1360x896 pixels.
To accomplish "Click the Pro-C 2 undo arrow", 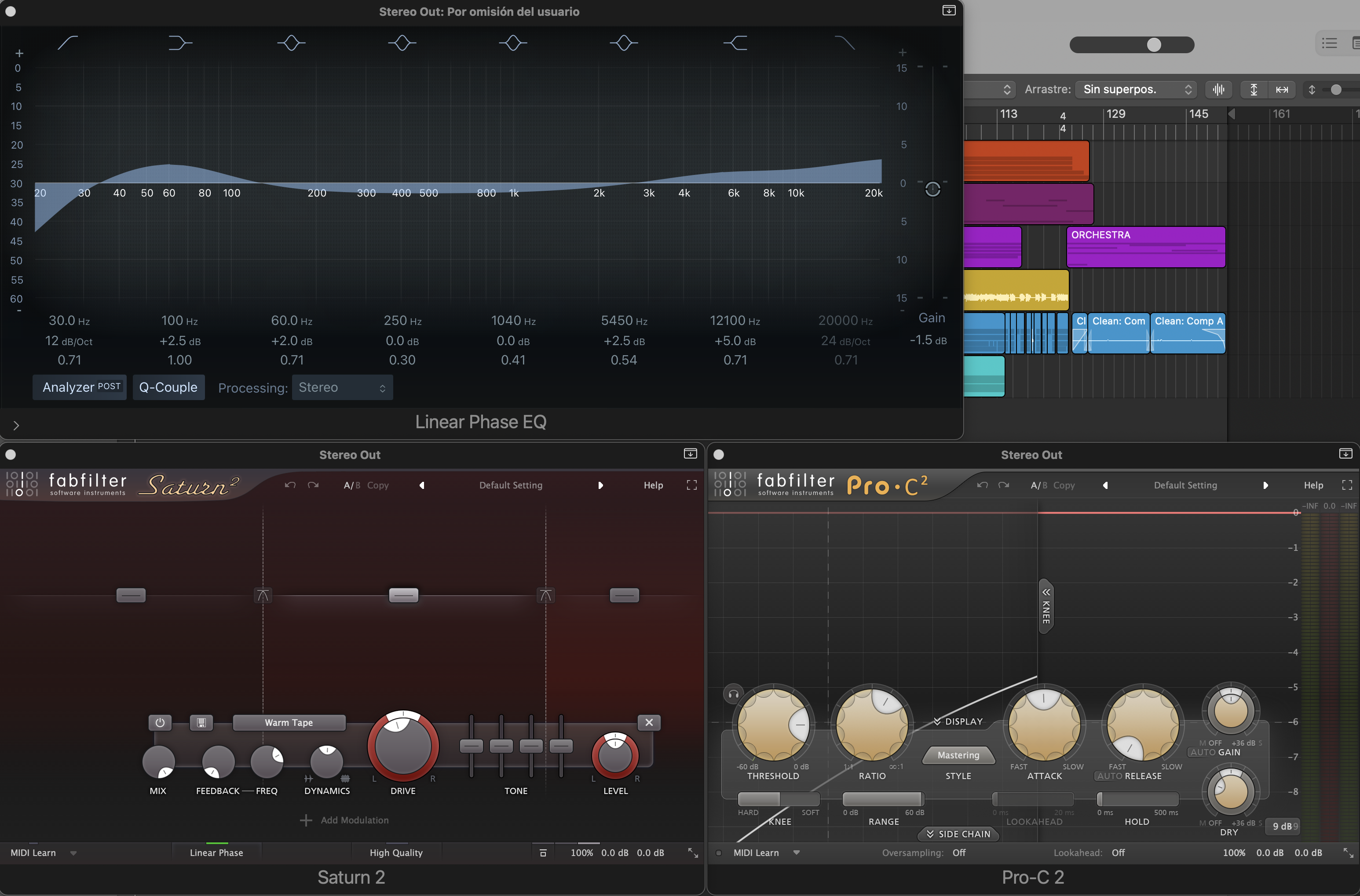I will click(983, 485).
